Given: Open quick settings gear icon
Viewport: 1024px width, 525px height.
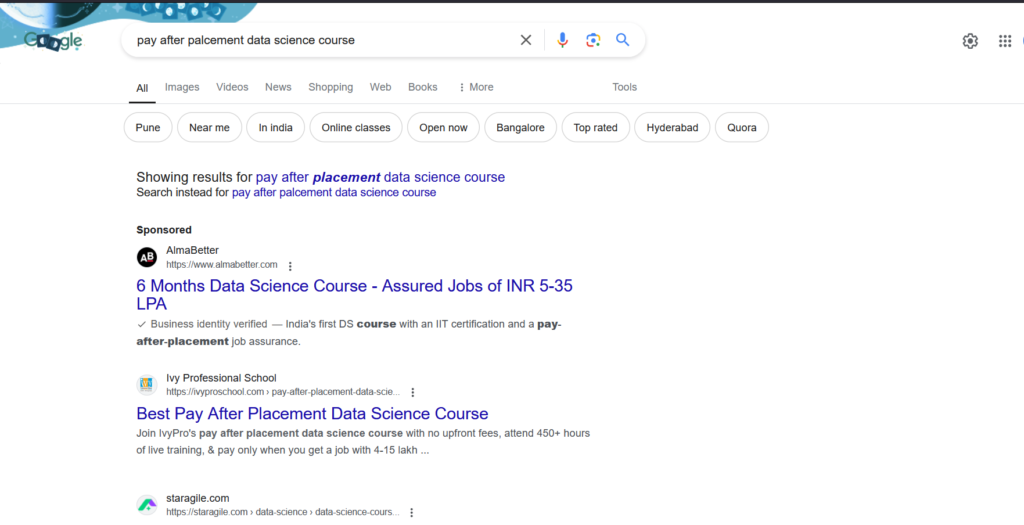Looking at the screenshot, I should [x=970, y=40].
